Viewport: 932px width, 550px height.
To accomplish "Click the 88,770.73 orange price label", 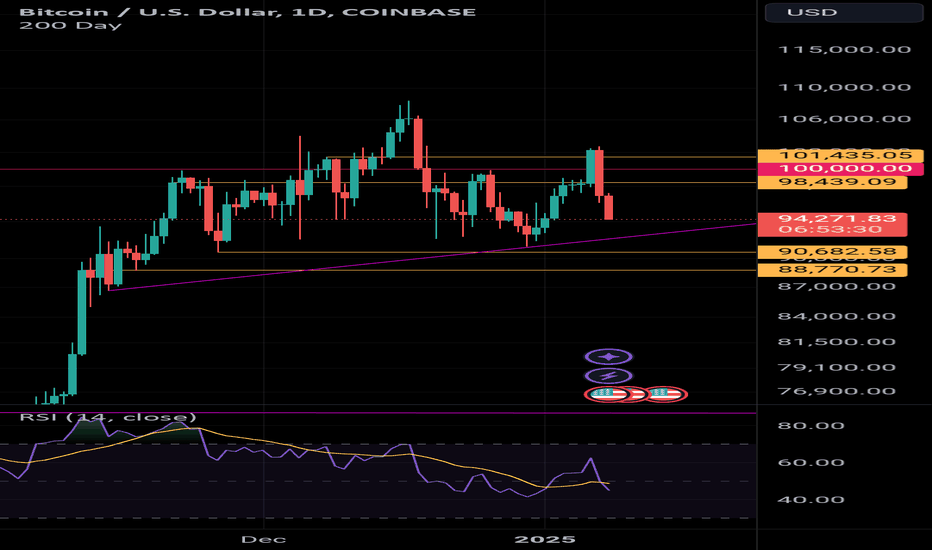I will [x=832, y=270].
